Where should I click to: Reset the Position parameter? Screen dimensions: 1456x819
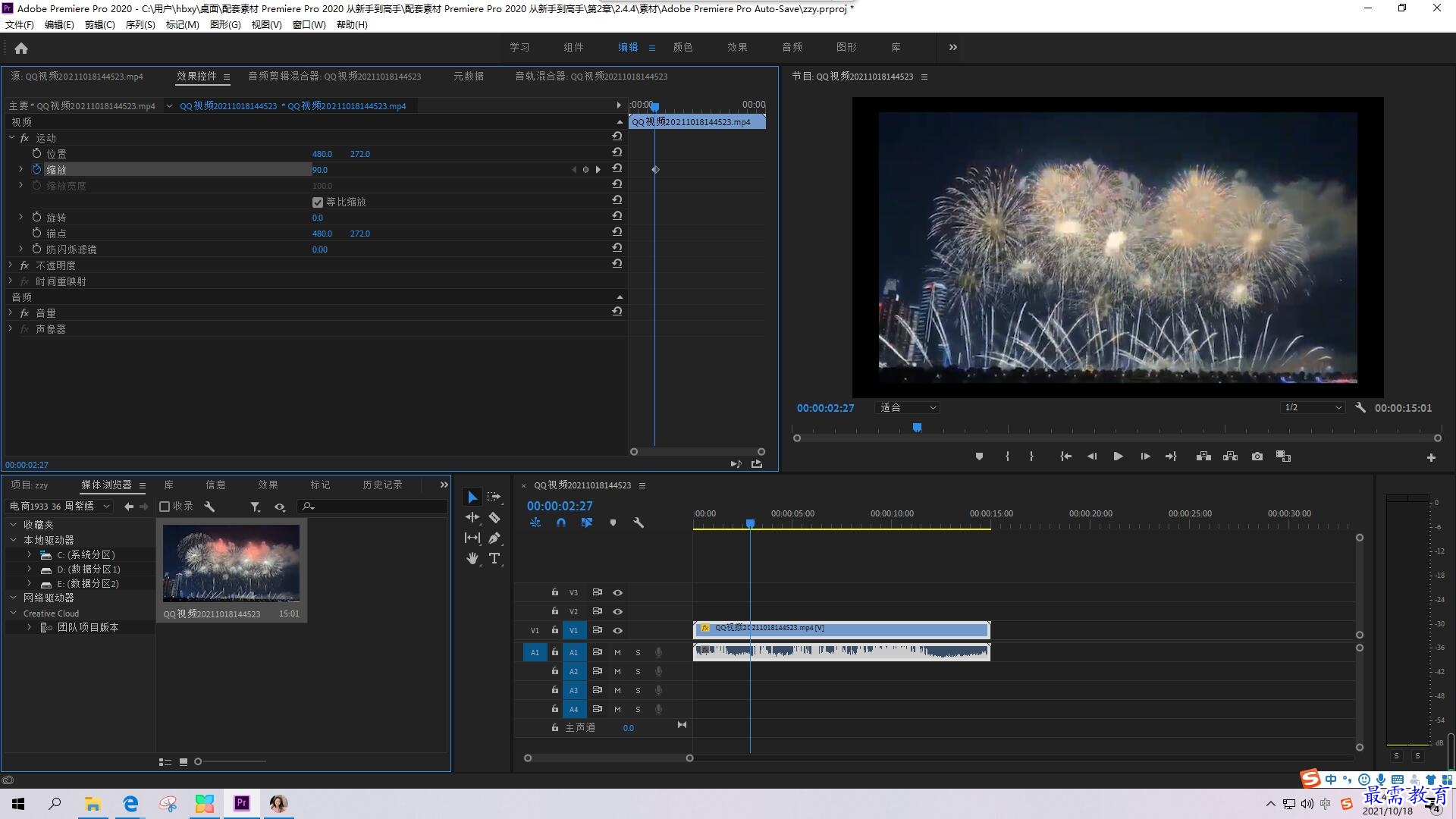point(617,152)
